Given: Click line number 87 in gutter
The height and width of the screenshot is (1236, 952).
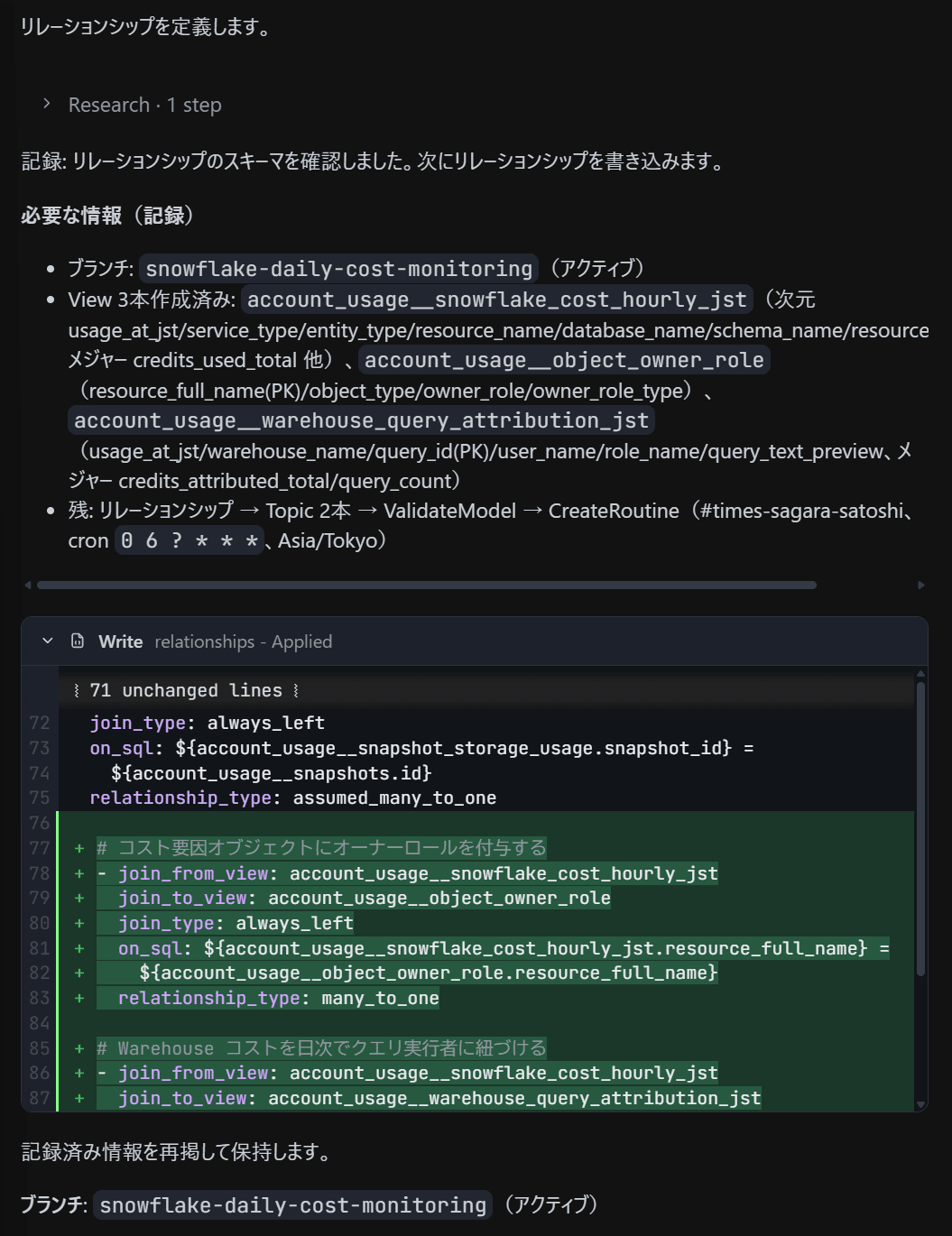Looking at the screenshot, I should click(x=40, y=1098).
